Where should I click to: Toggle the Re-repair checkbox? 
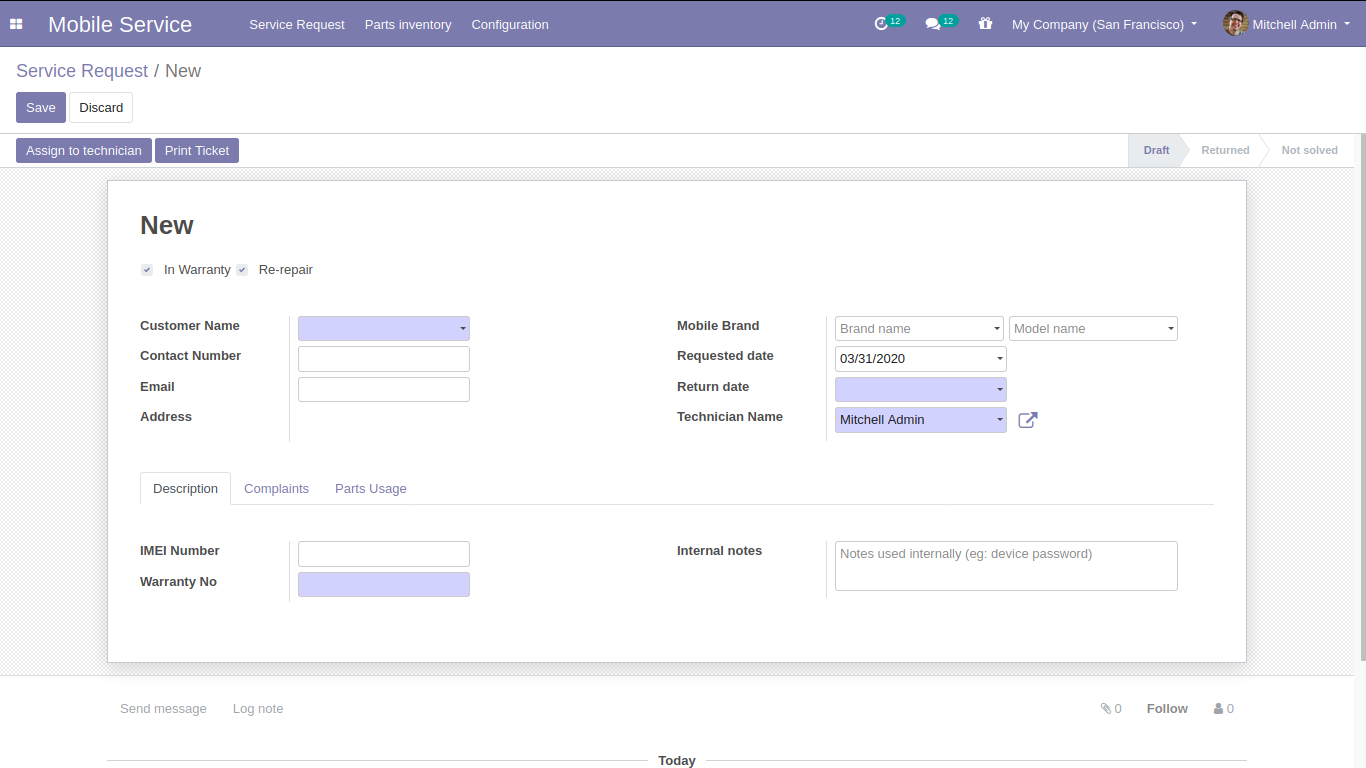tap(242, 270)
